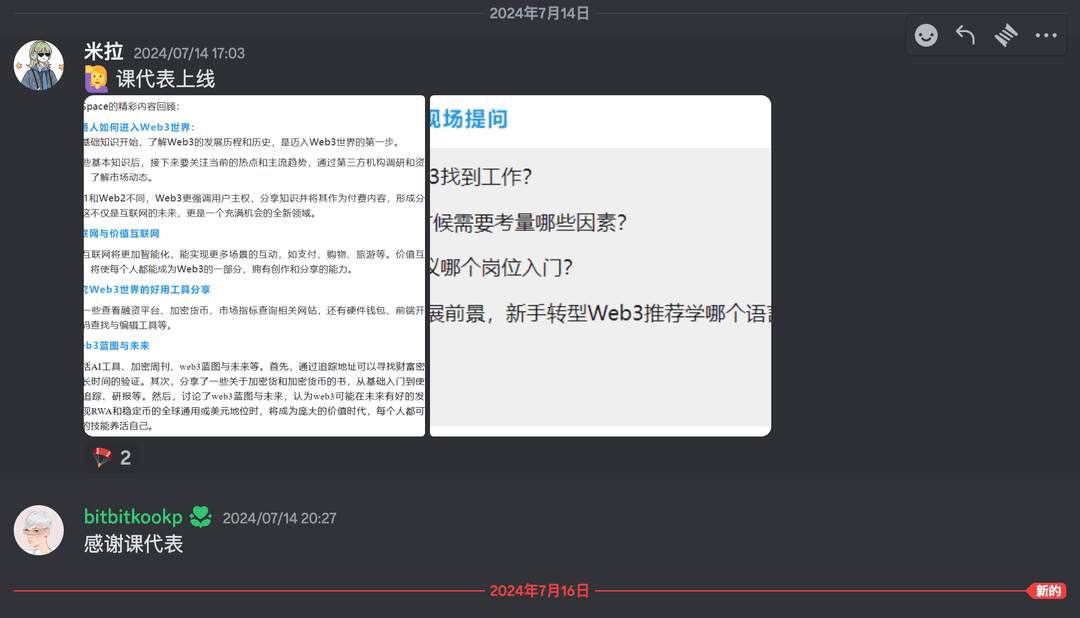
Task: Open 米拉's avatar profile picture
Action: (x=39, y=66)
